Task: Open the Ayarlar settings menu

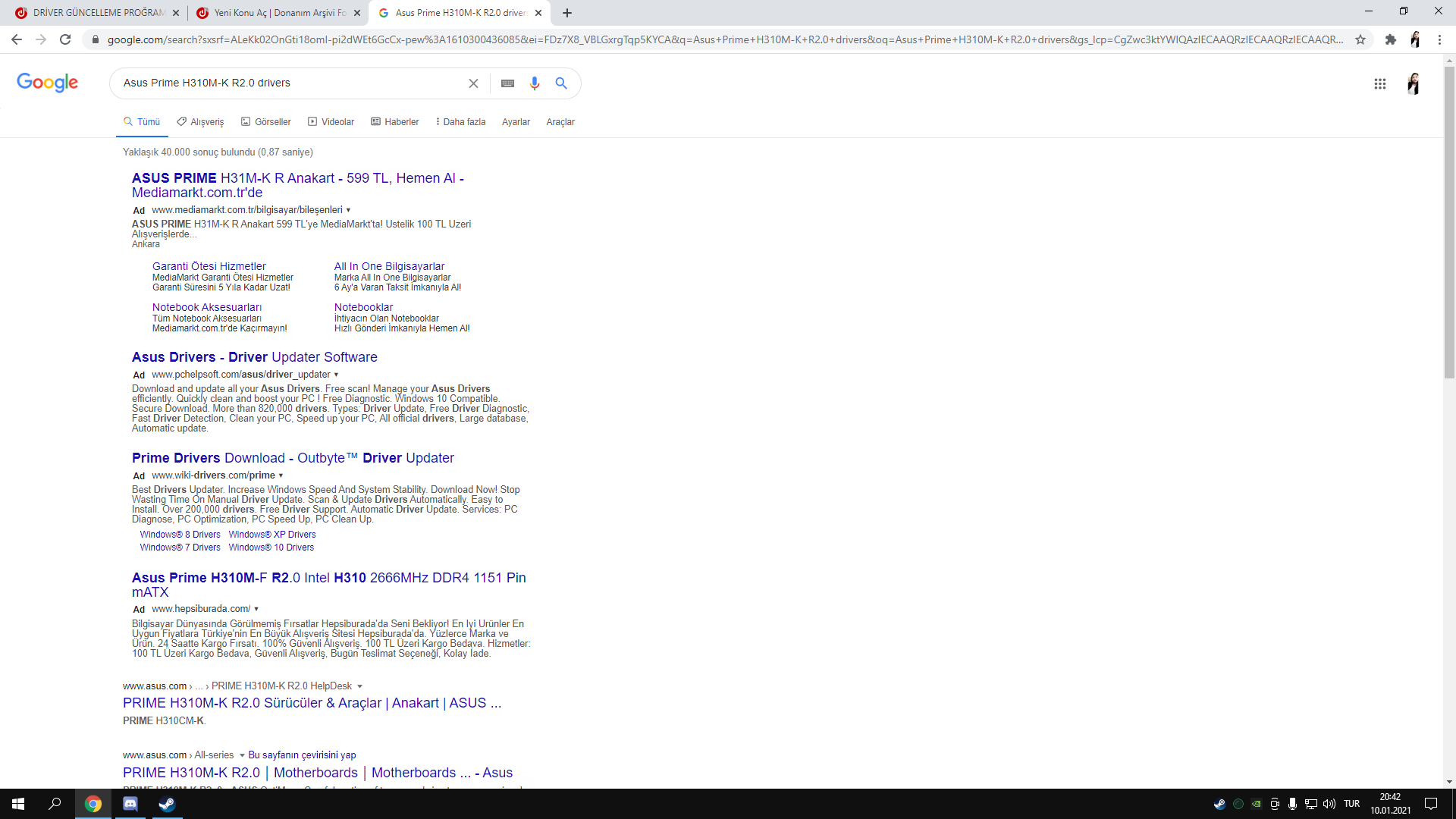Action: point(516,122)
